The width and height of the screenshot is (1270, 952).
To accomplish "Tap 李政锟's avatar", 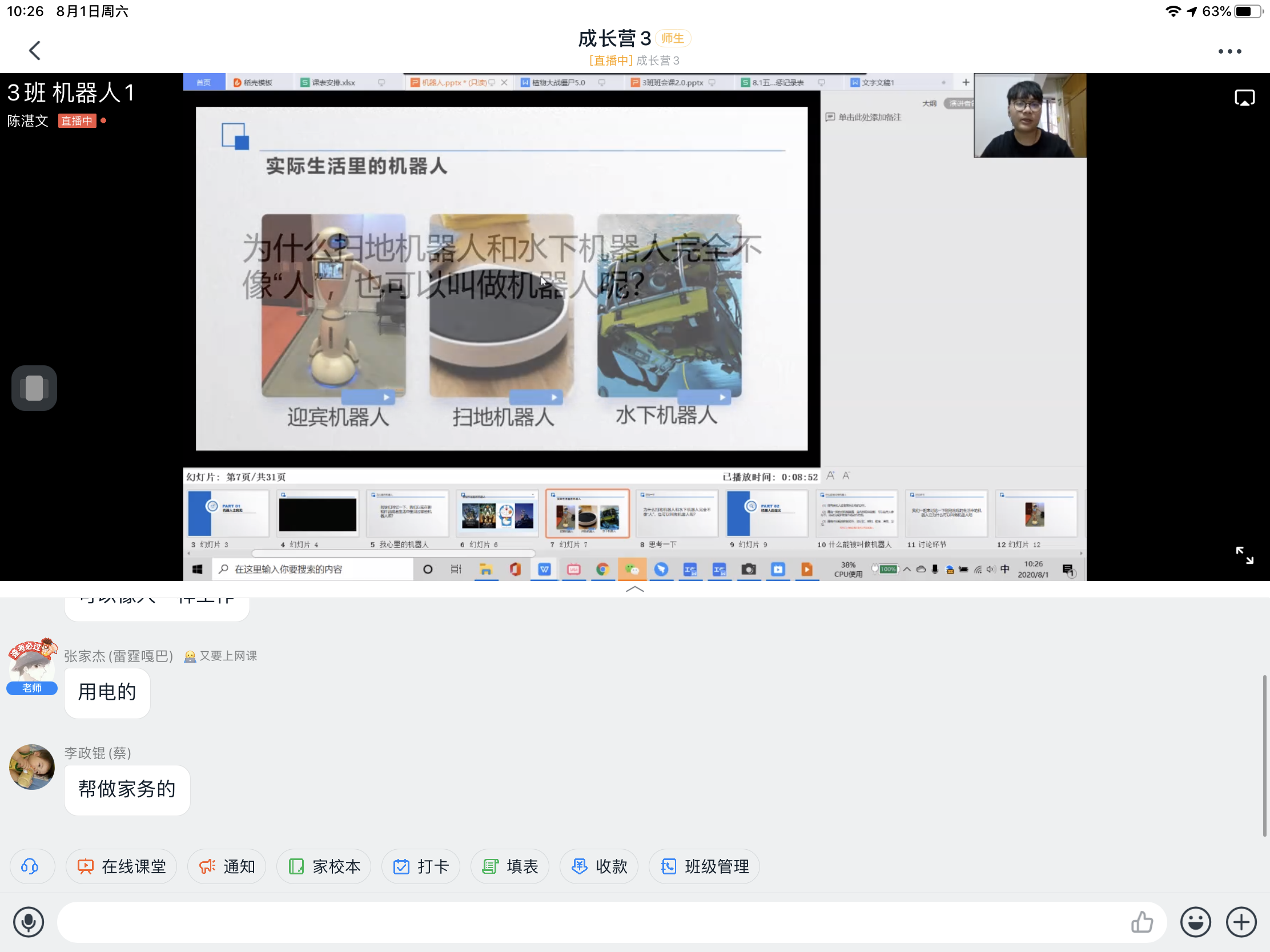I will [x=31, y=767].
